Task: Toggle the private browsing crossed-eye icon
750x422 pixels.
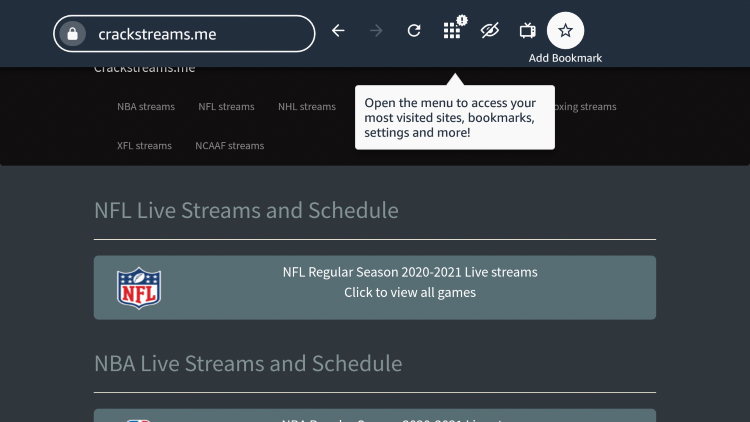Action: coord(490,31)
